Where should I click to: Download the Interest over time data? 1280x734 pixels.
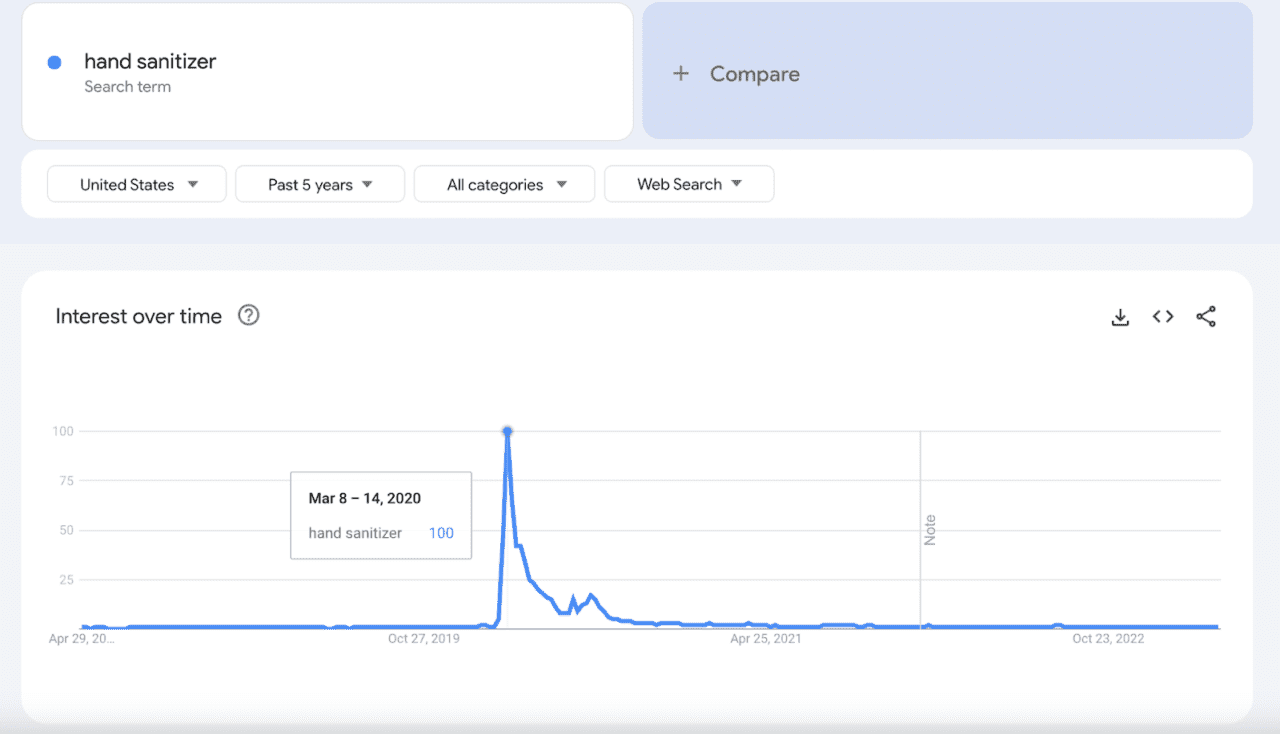(x=1120, y=317)
